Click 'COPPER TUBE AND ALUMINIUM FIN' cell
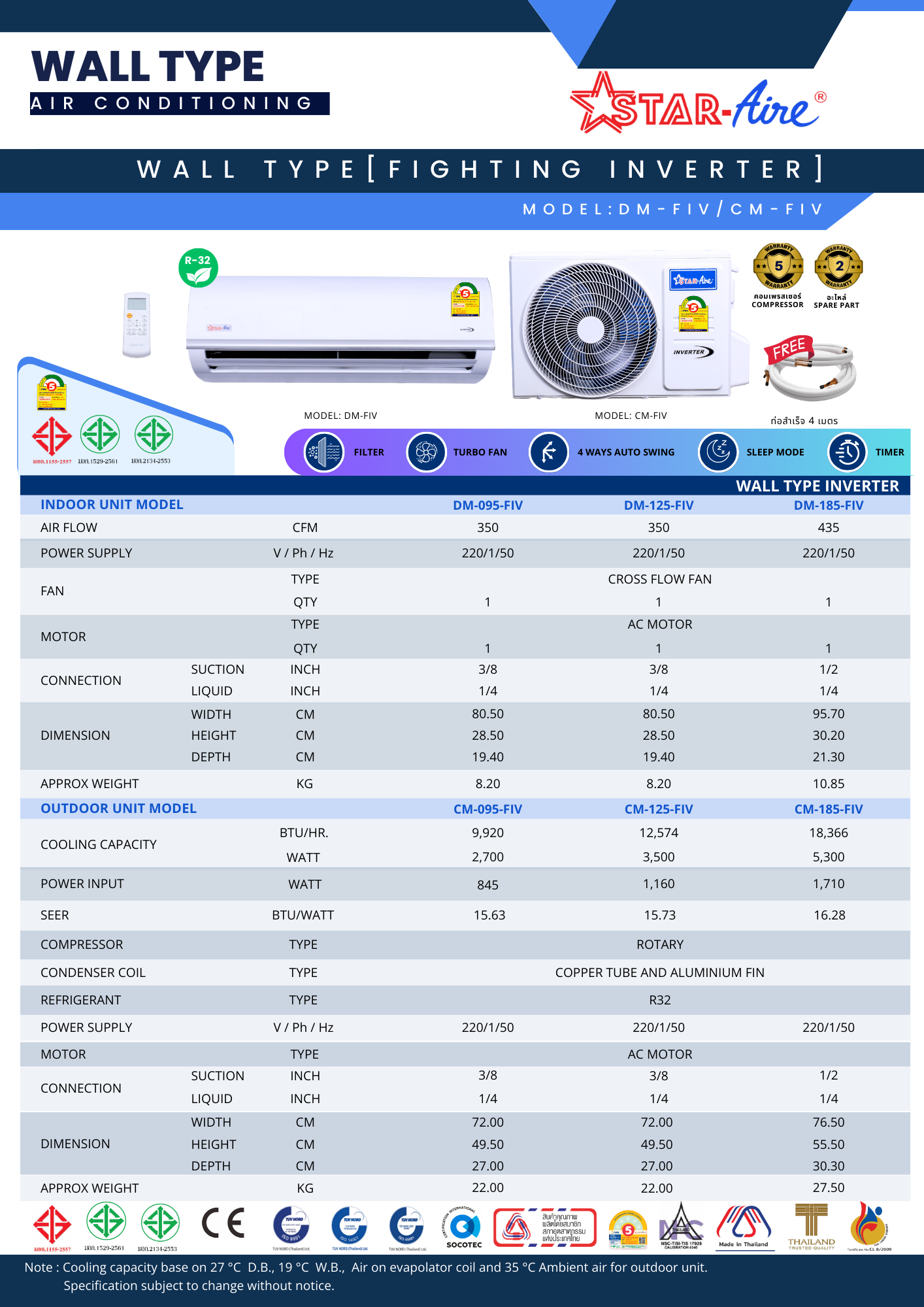 tap(659, 972)
